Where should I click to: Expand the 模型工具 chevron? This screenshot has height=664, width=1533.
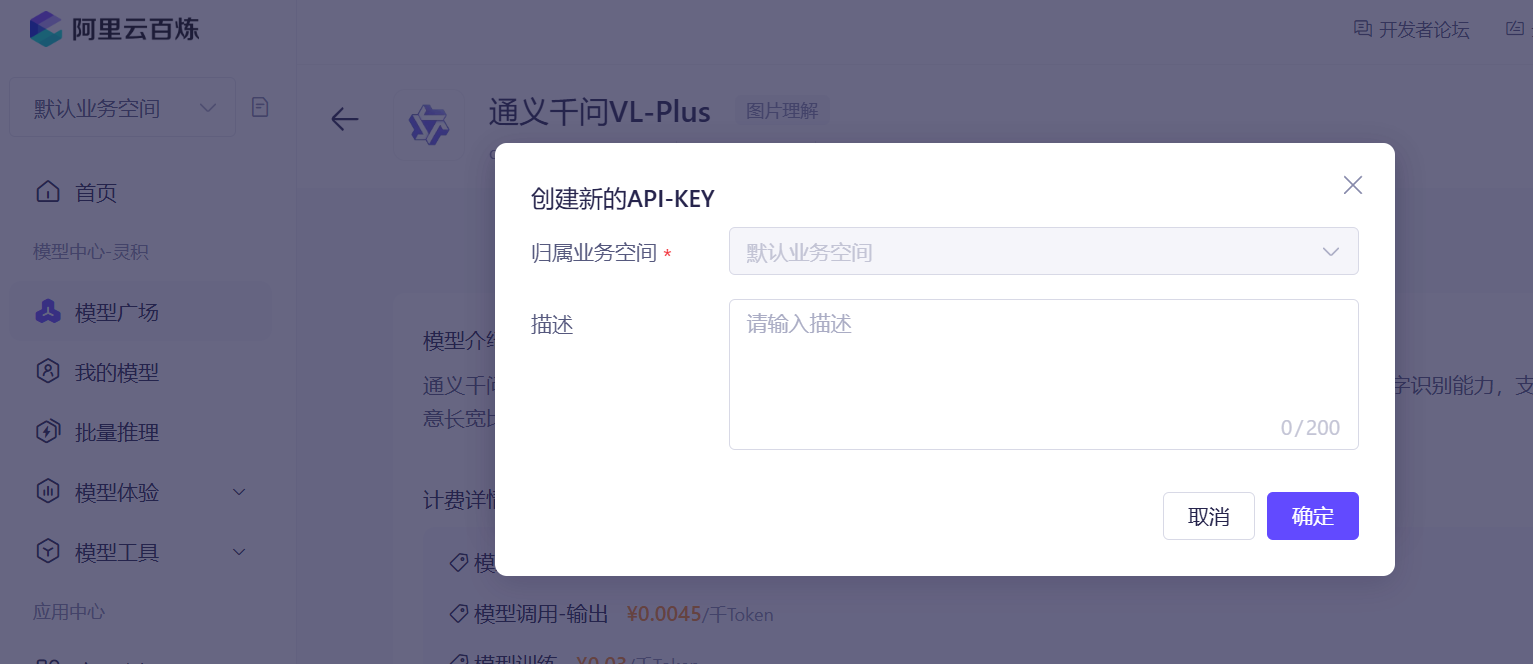[239, 552]
